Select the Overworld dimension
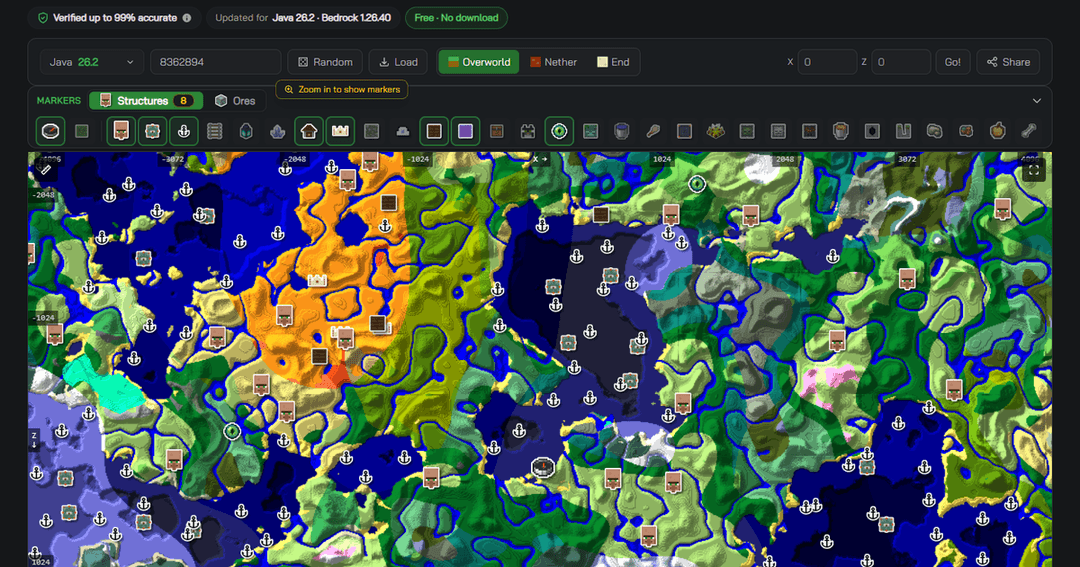 (x=479, y=62)
